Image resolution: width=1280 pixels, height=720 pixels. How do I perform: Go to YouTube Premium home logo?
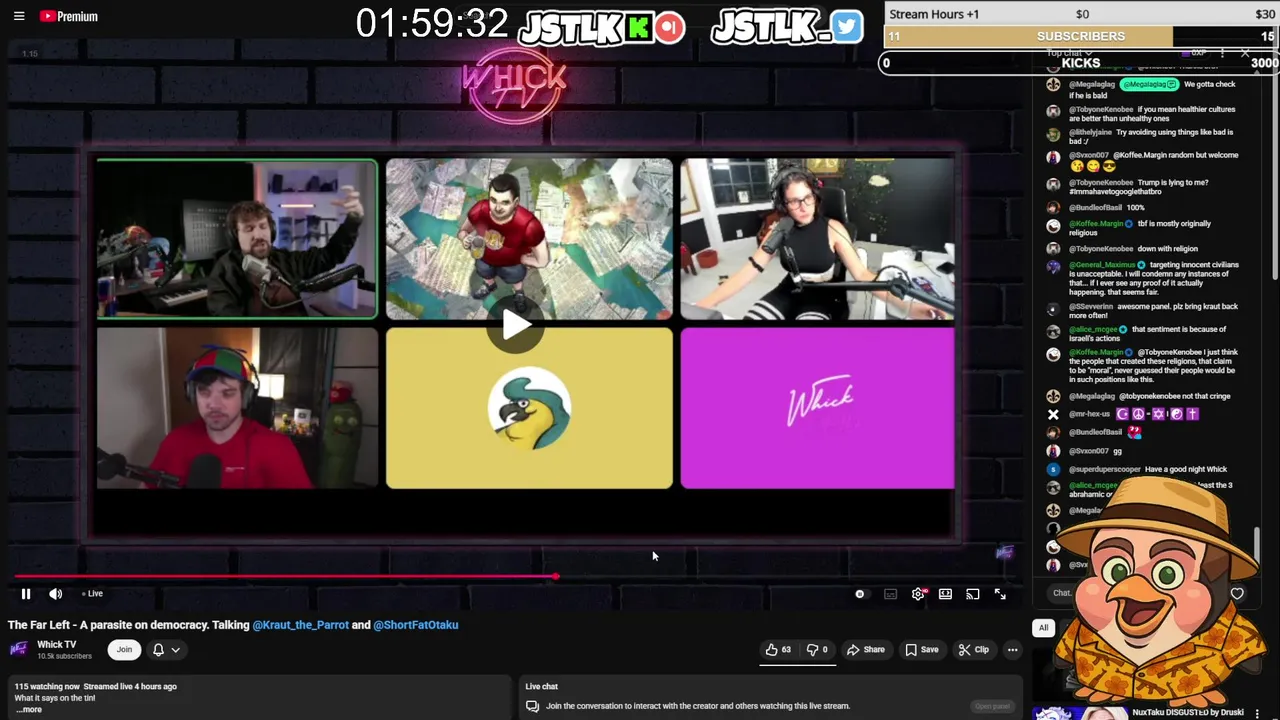[x=69, y=16]
